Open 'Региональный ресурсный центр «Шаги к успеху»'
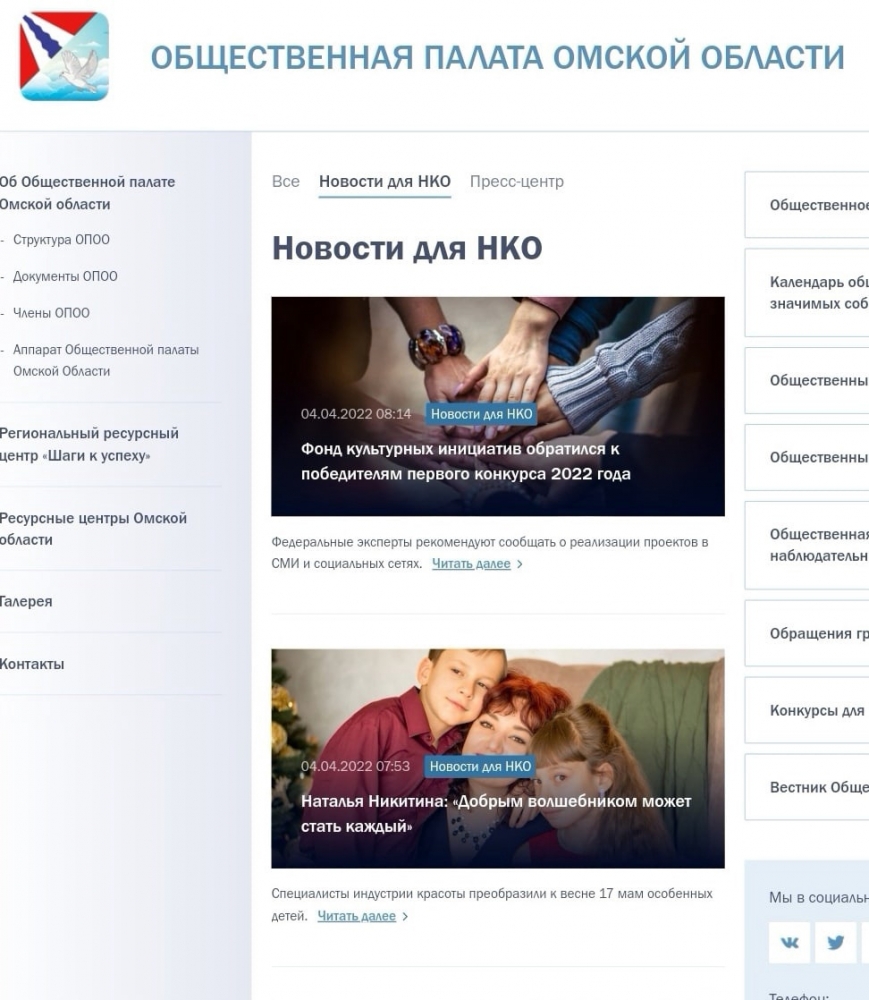The width and height of the screenshot is (869, 1000). (x=89, y=445)
